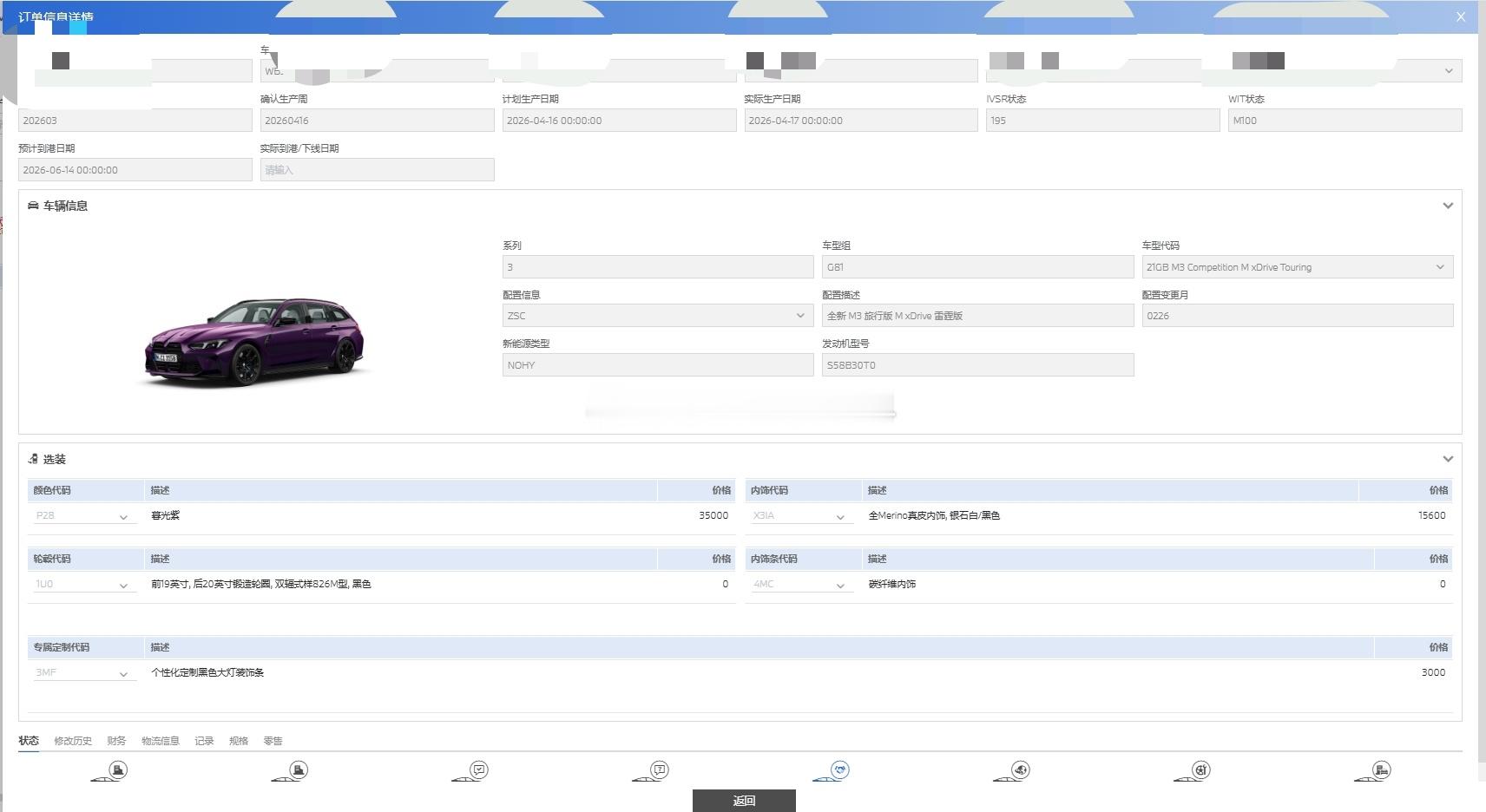Click the 实际生产日期 field
Screen dimensions: 1486x812
pos(861,121)
